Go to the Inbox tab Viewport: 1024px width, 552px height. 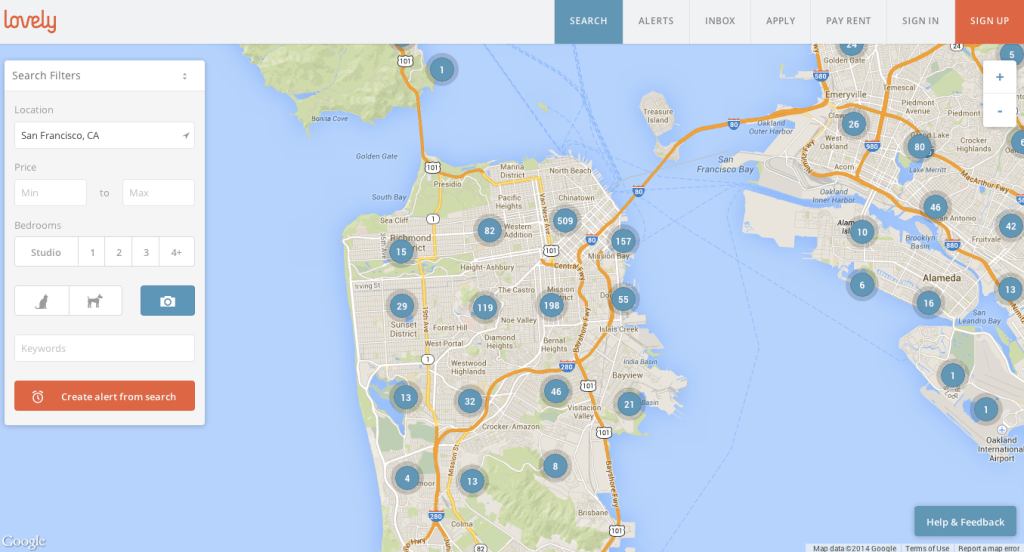(720, 22)
